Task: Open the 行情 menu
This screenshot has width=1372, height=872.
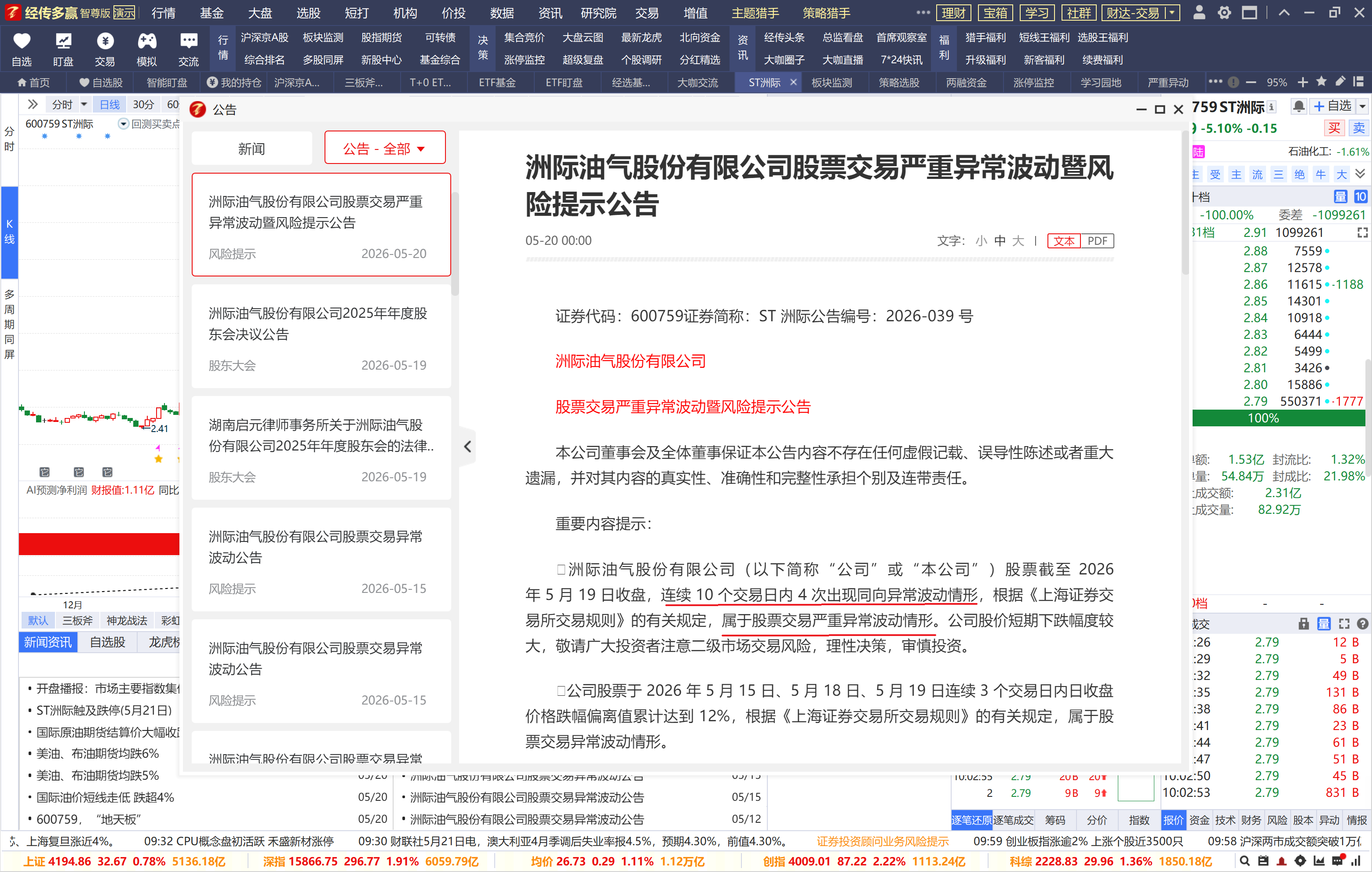Action: point(164,13)
